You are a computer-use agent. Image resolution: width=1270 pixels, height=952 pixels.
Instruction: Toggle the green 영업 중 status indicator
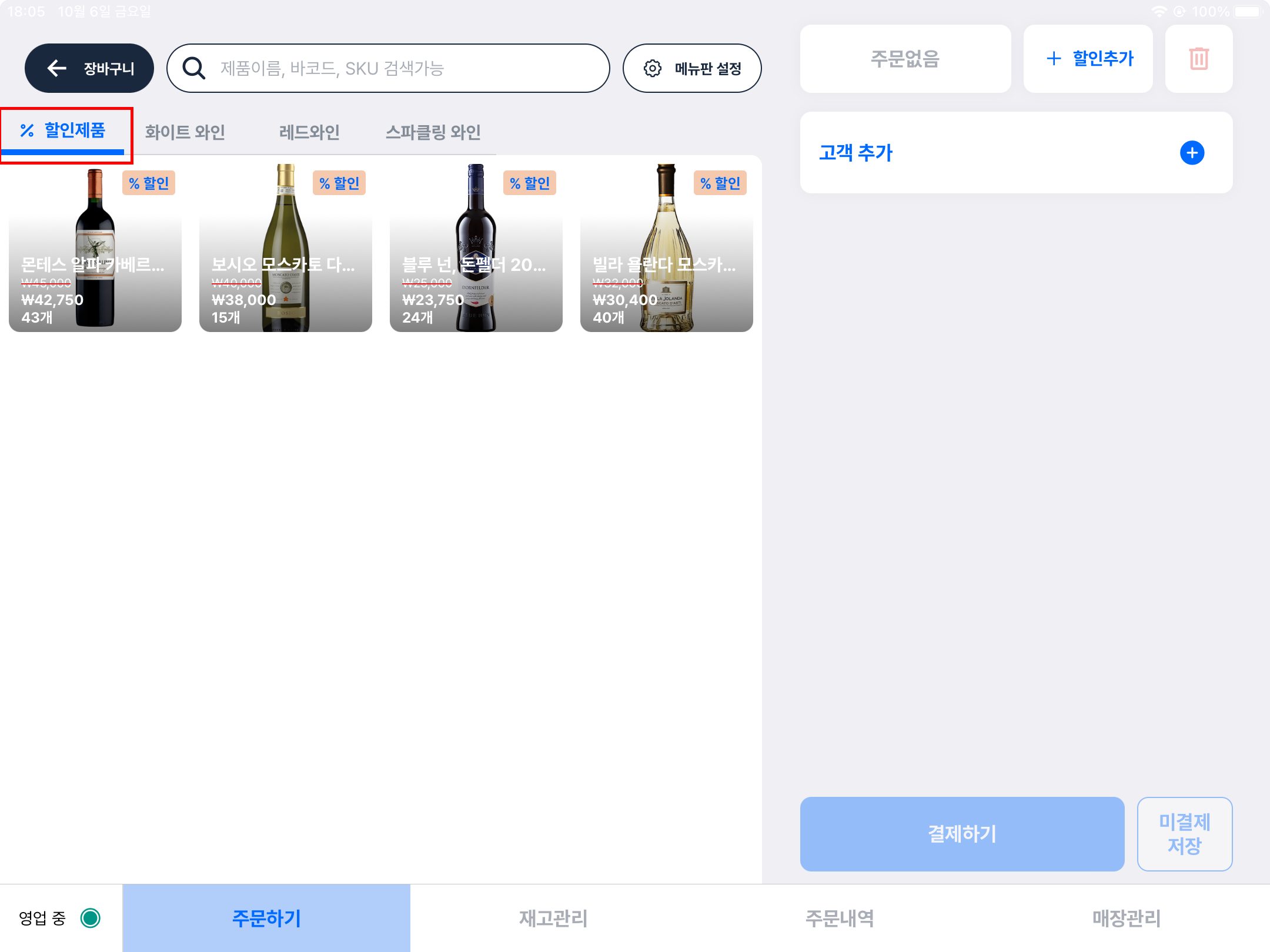click(91, 918)
